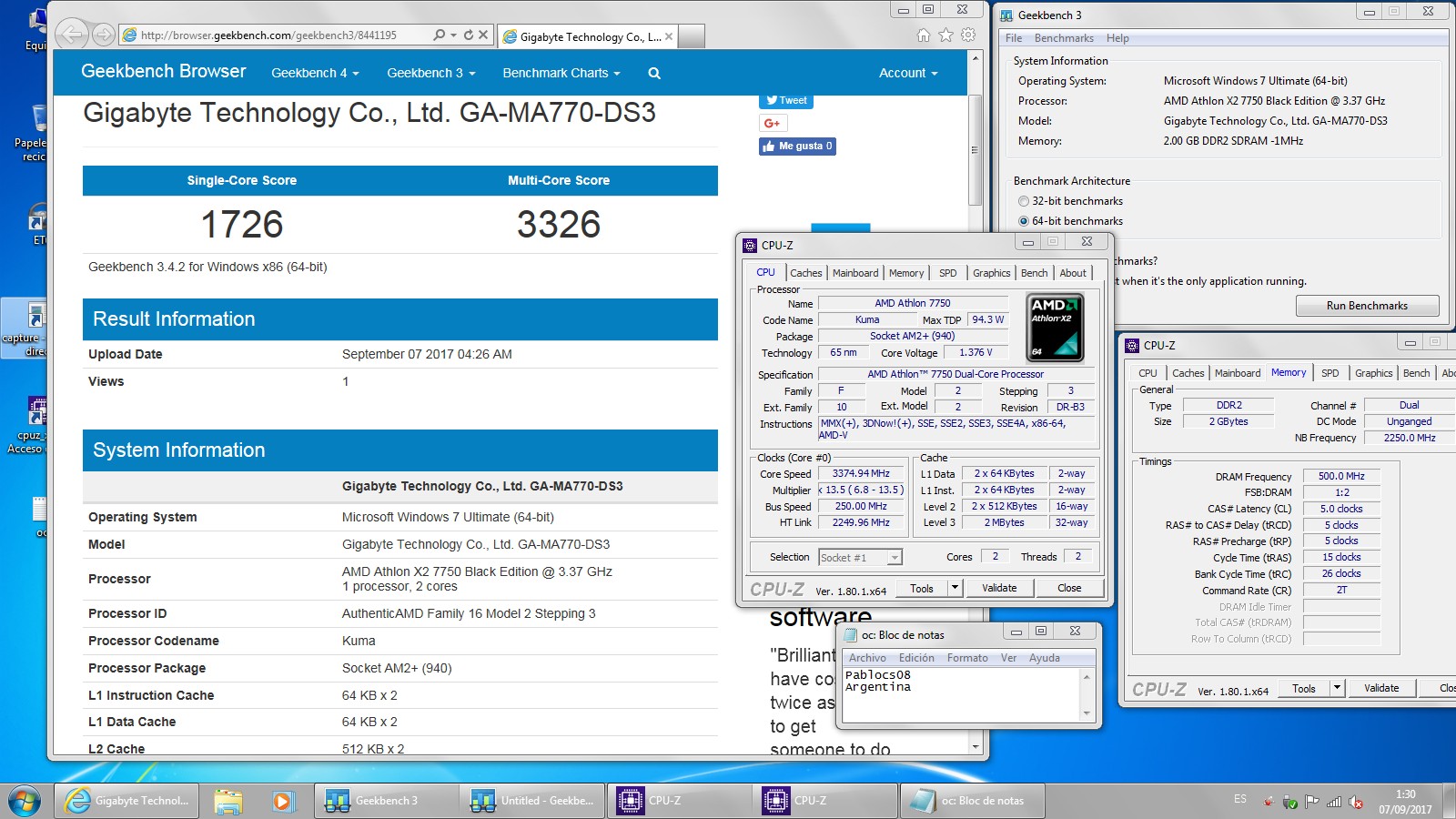The image size is (1456, 819).
Task: Expand the Benchmark Charts dropdown
Action: coord(561,73)
